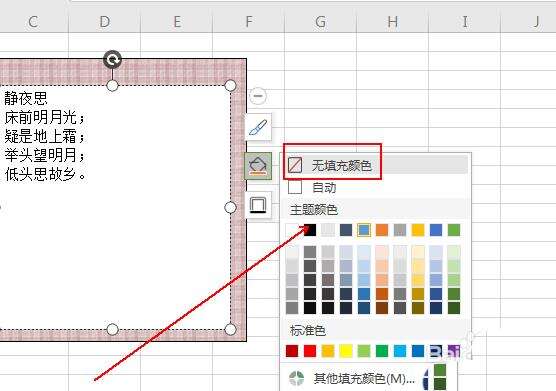Pick the orange theme color swatch
This screenshot has width=556, height=391.
[x=382, y=230]
